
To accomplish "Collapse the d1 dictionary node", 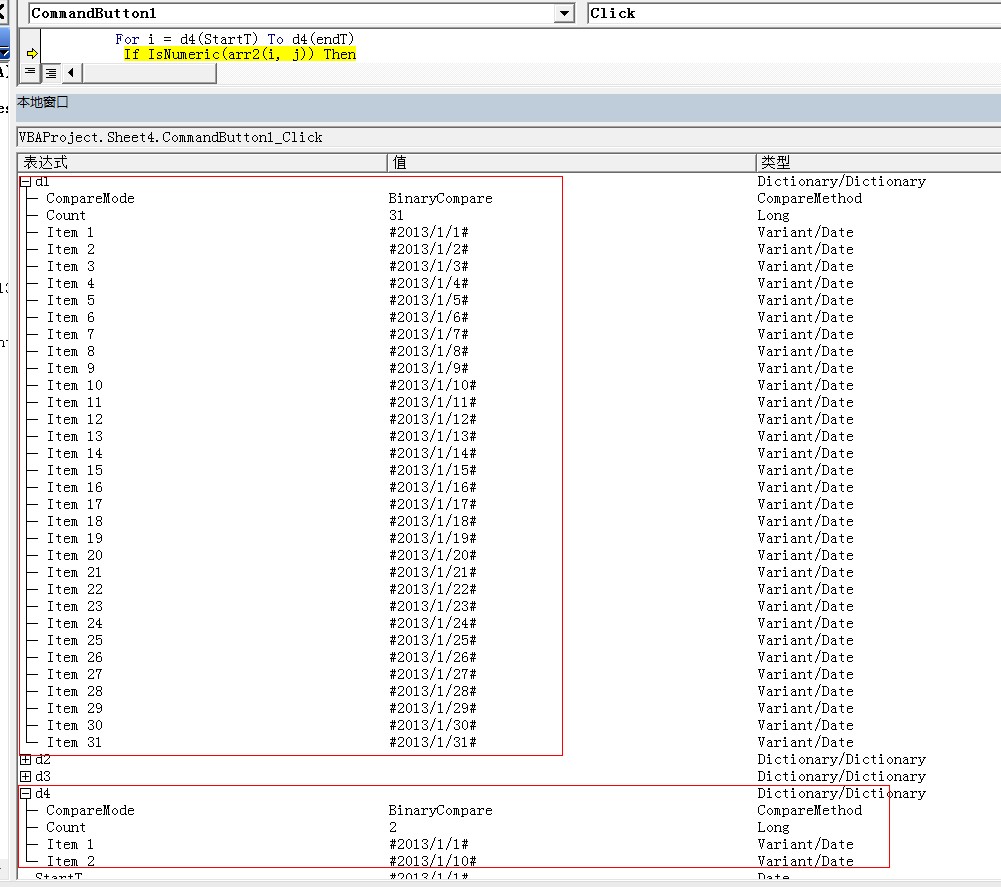I will point(26,182).
